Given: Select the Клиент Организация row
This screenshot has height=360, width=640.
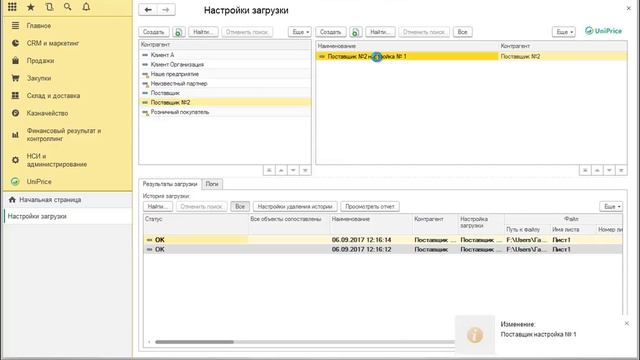Looking at the screenshot, I should [x=225, y=64].
